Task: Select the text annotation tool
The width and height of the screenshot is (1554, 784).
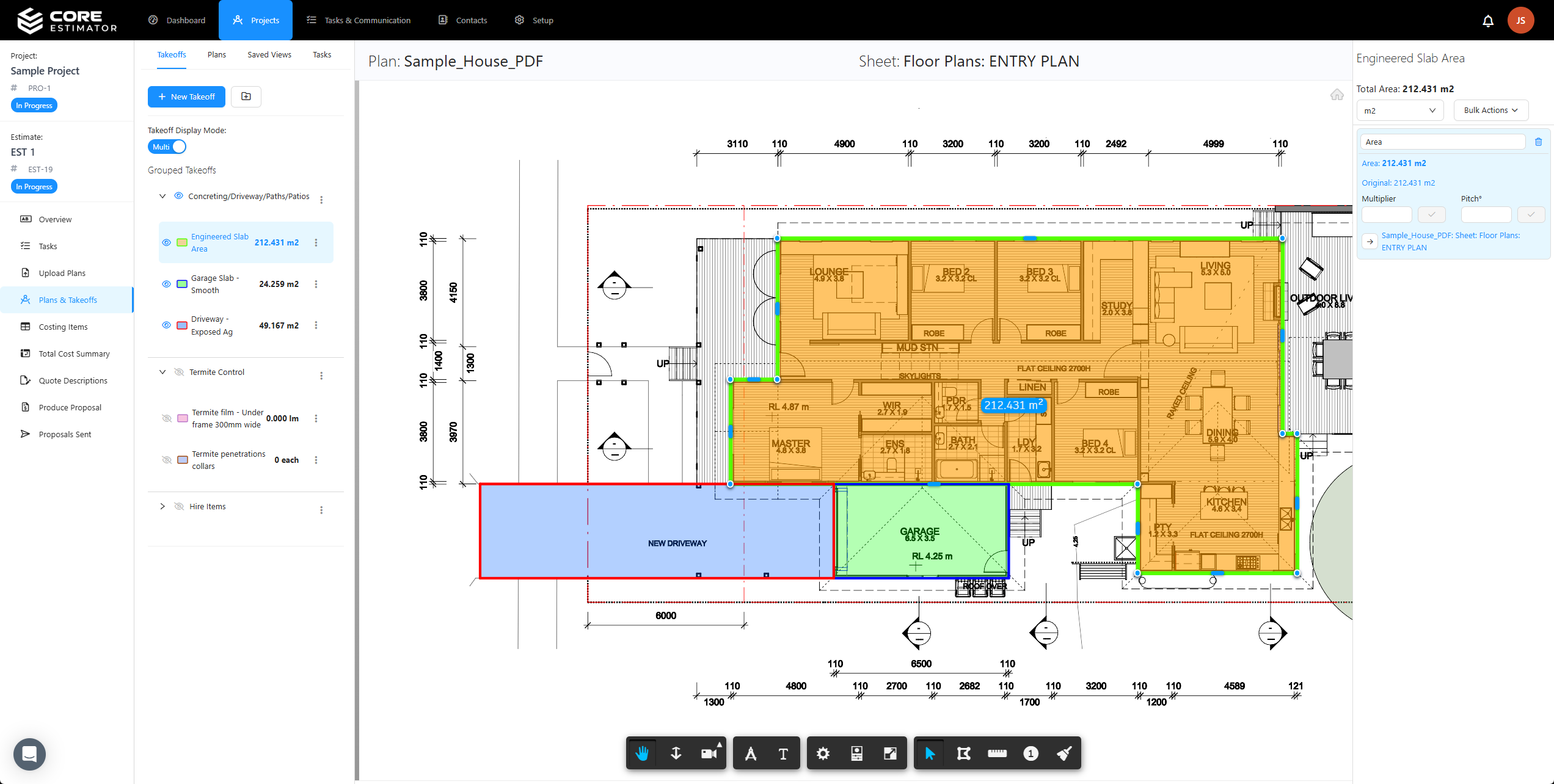Action: (782, 753)
